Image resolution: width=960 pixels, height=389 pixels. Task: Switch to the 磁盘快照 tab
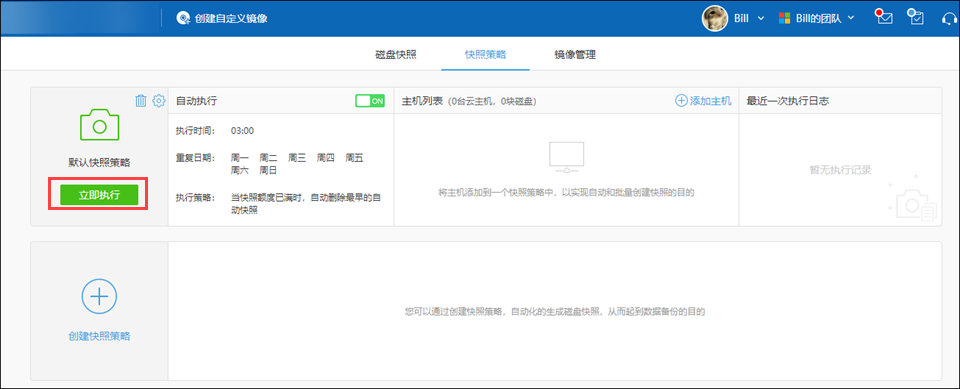point(396,55)
